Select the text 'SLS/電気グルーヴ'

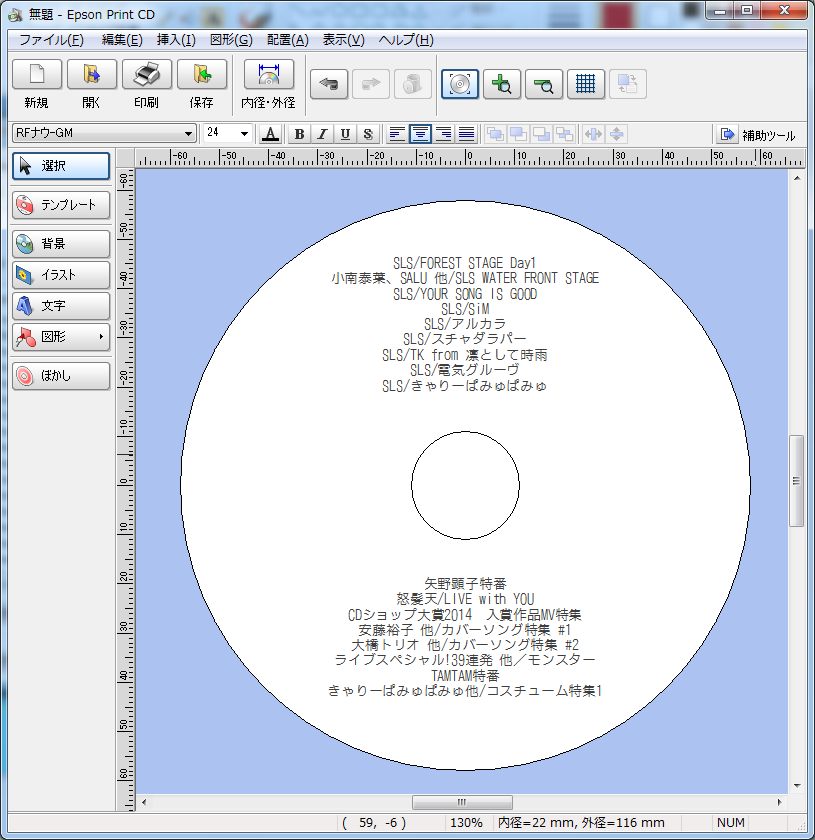coord(465,370)
